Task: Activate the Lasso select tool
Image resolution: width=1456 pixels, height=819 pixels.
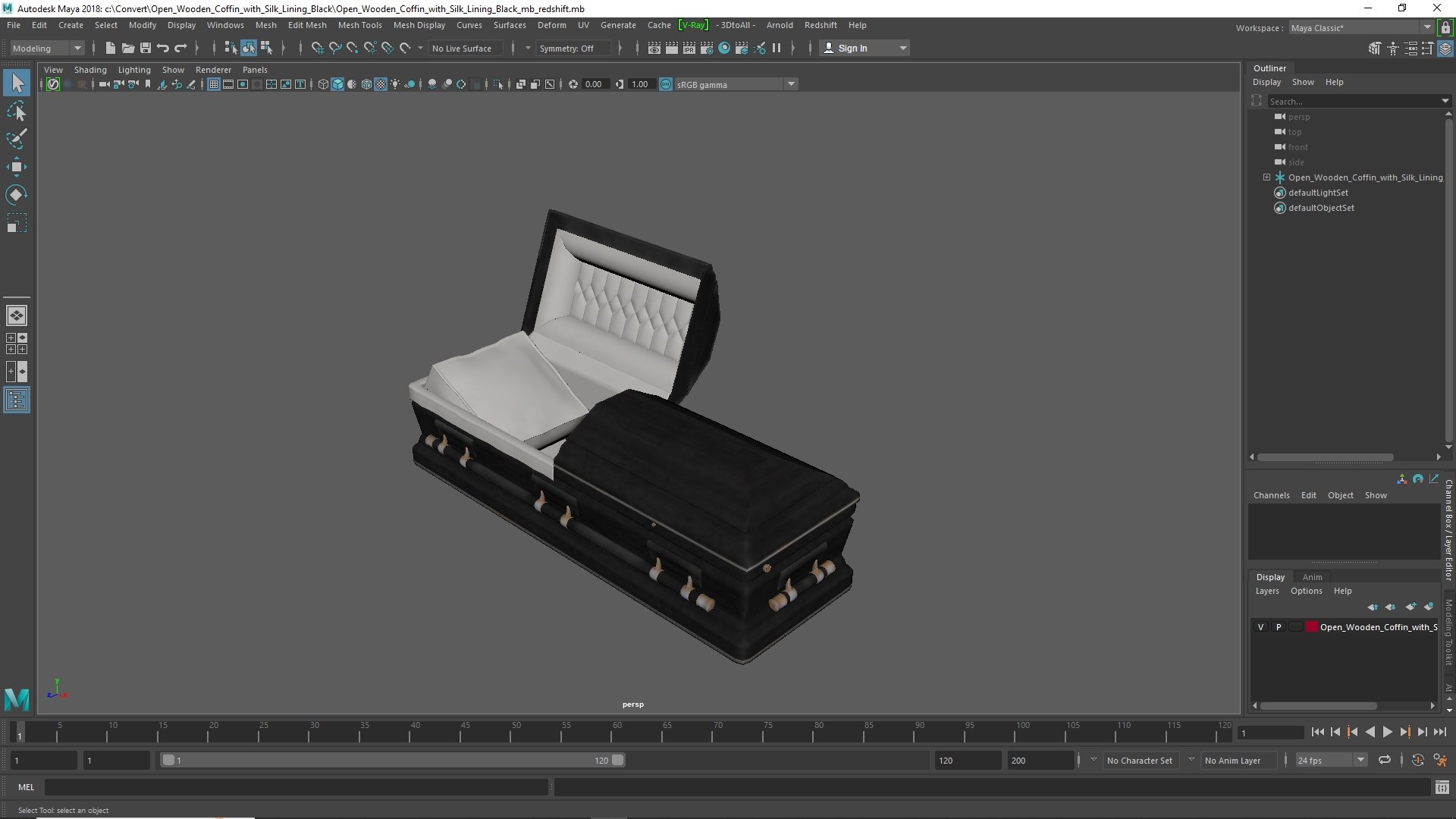Action: pos(17,111)
